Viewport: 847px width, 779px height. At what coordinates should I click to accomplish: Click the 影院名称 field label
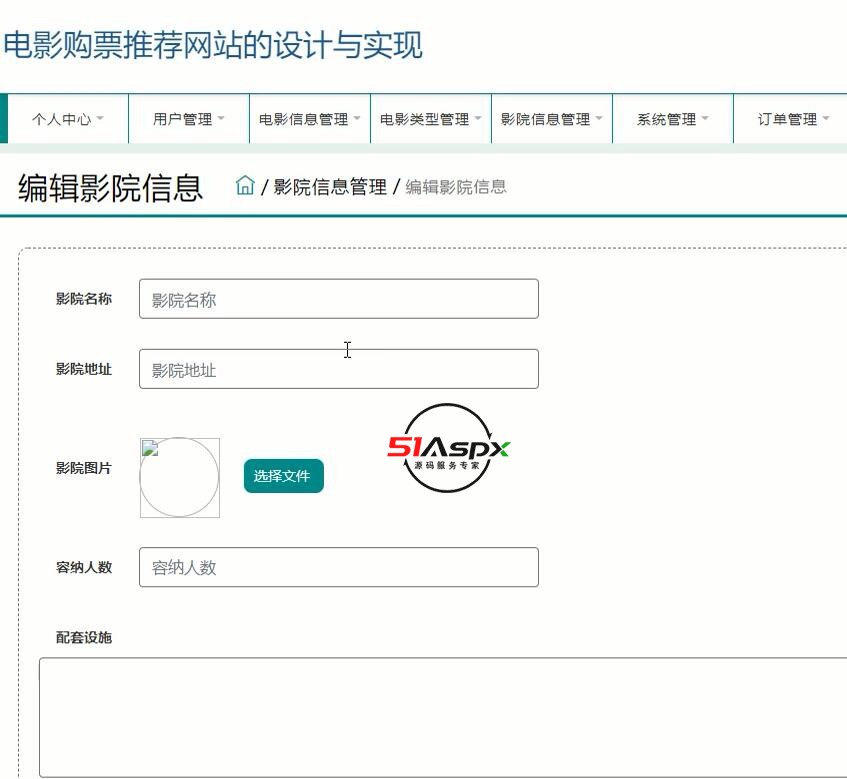pos(84,299)
